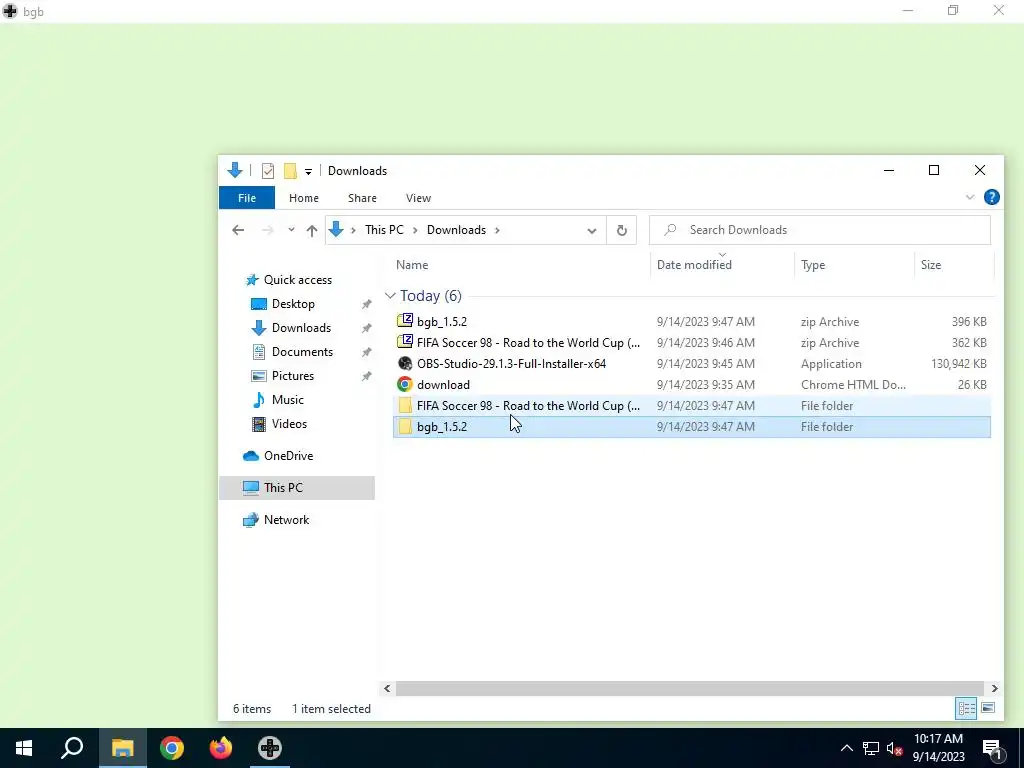Open the network tray icon
Screen dimensions: 1024x768
pos(871,748)
